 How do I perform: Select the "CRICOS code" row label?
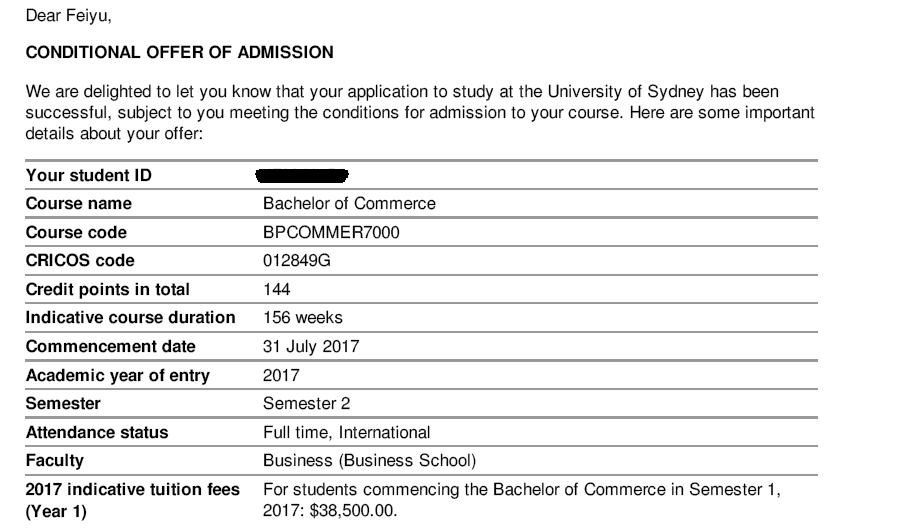tap(80, 262)
